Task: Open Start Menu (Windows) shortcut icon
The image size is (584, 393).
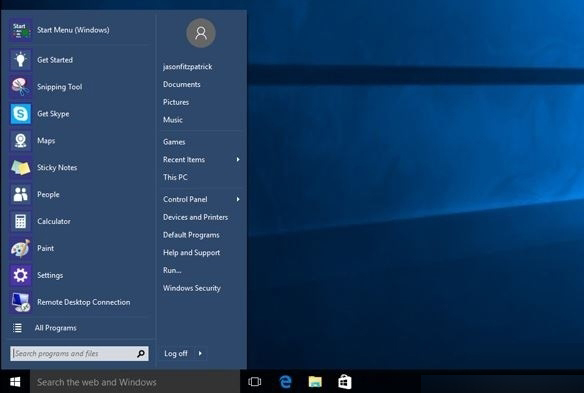Action: [x=20, y=30]
